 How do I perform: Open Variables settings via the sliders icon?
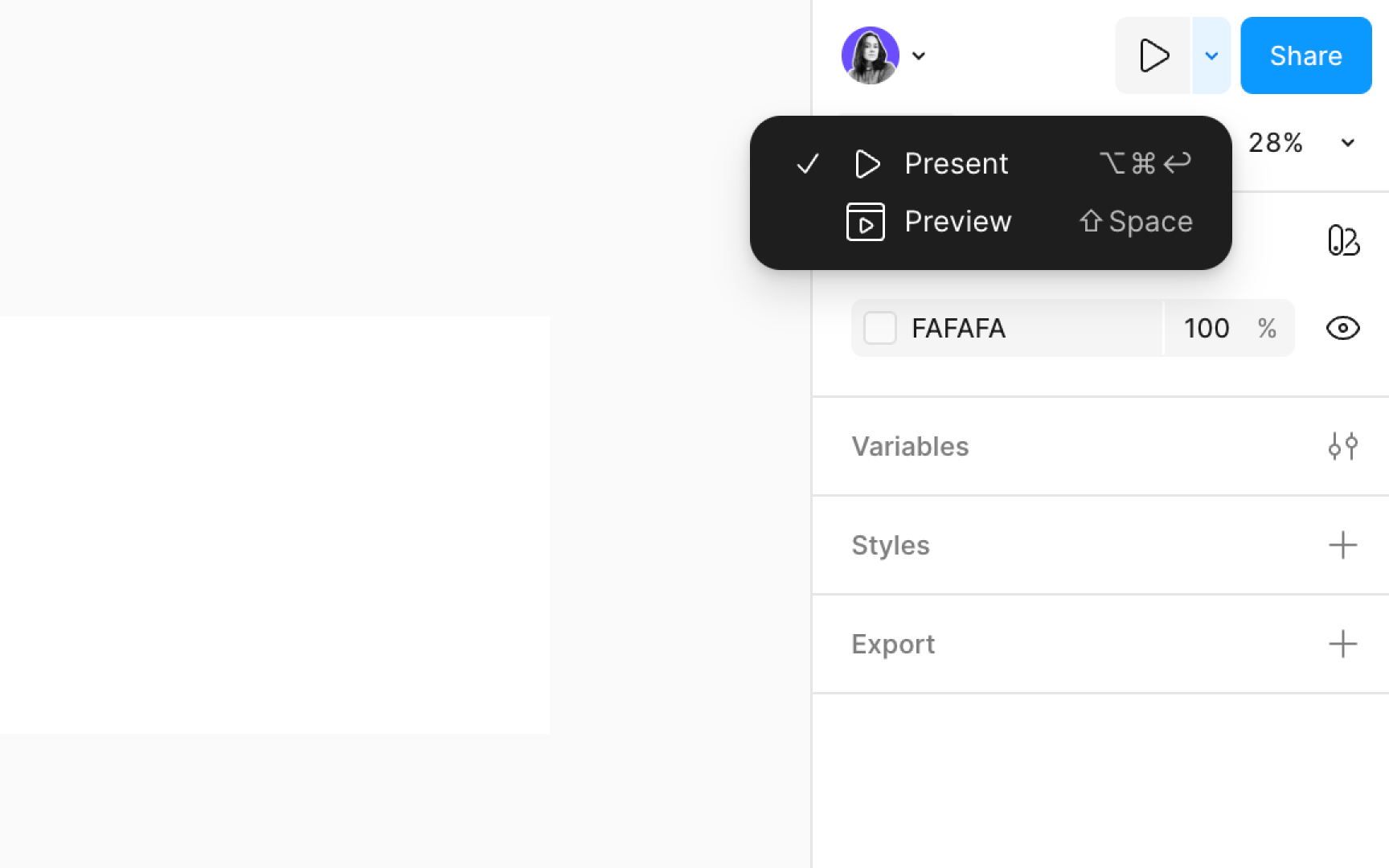(1342, 447)
